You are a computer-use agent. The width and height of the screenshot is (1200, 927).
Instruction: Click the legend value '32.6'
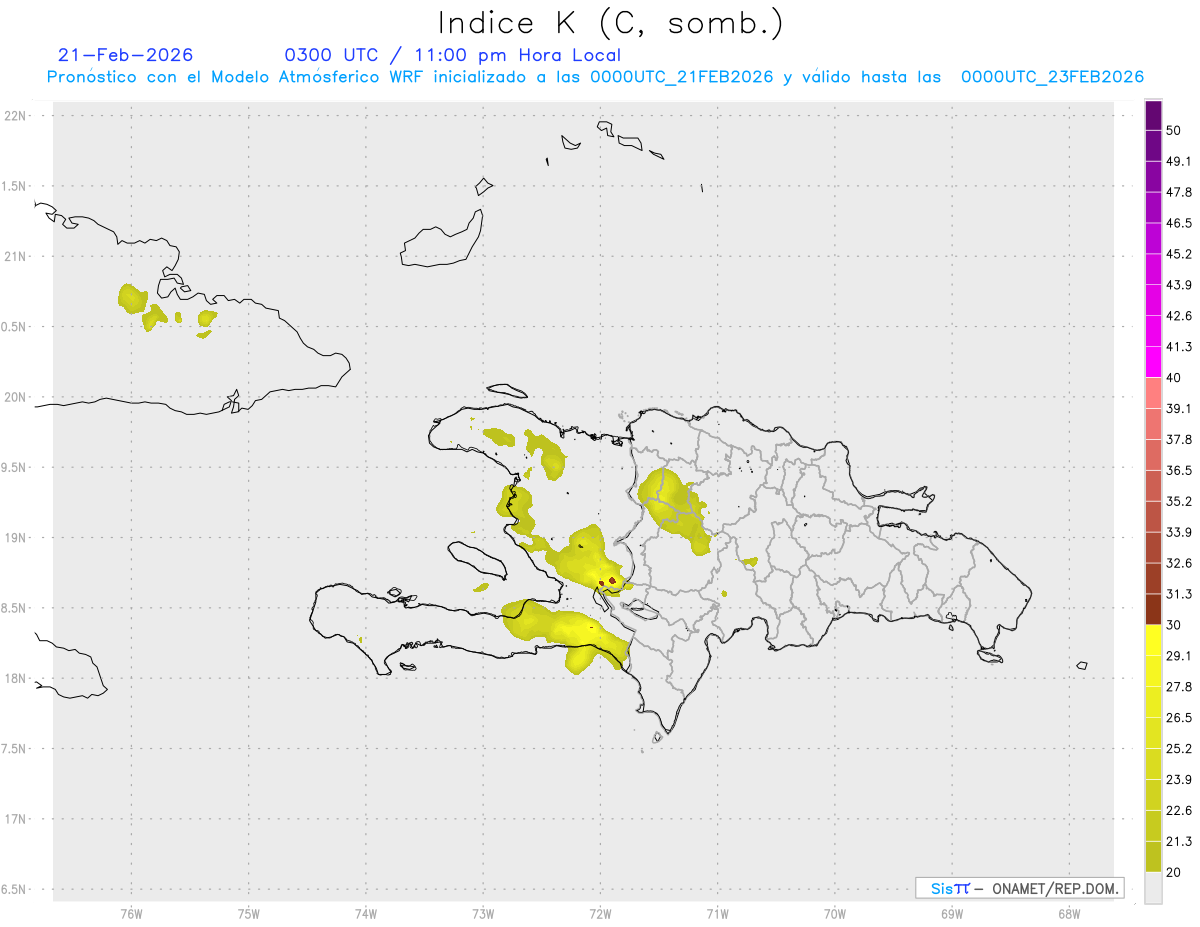pyautogui.click(x=1179, y=563)
